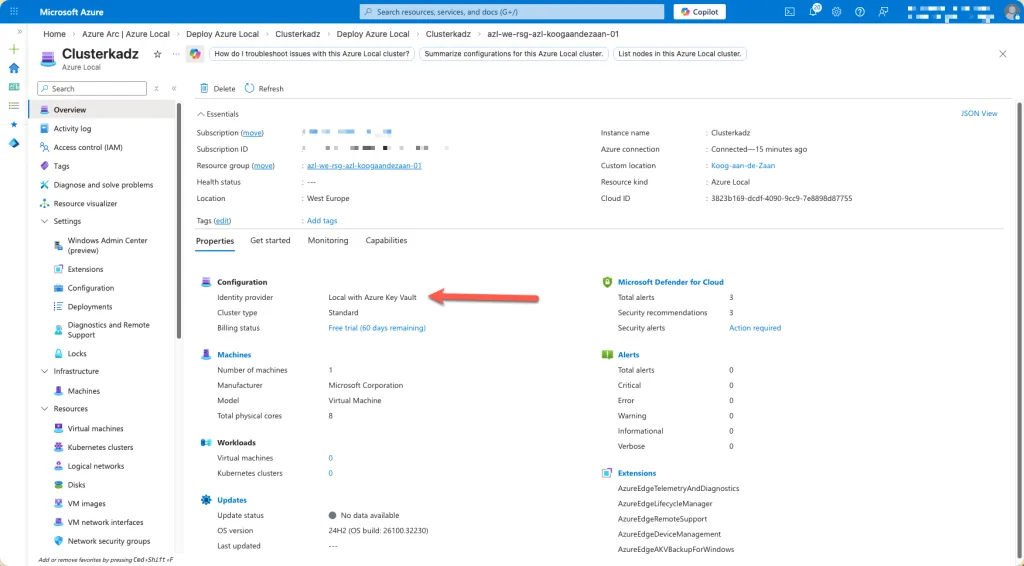Image resolution: width=1024 pixels, height=566 pixels.
Task: Click the Home icon in left rail
Action: coord(14,68)
